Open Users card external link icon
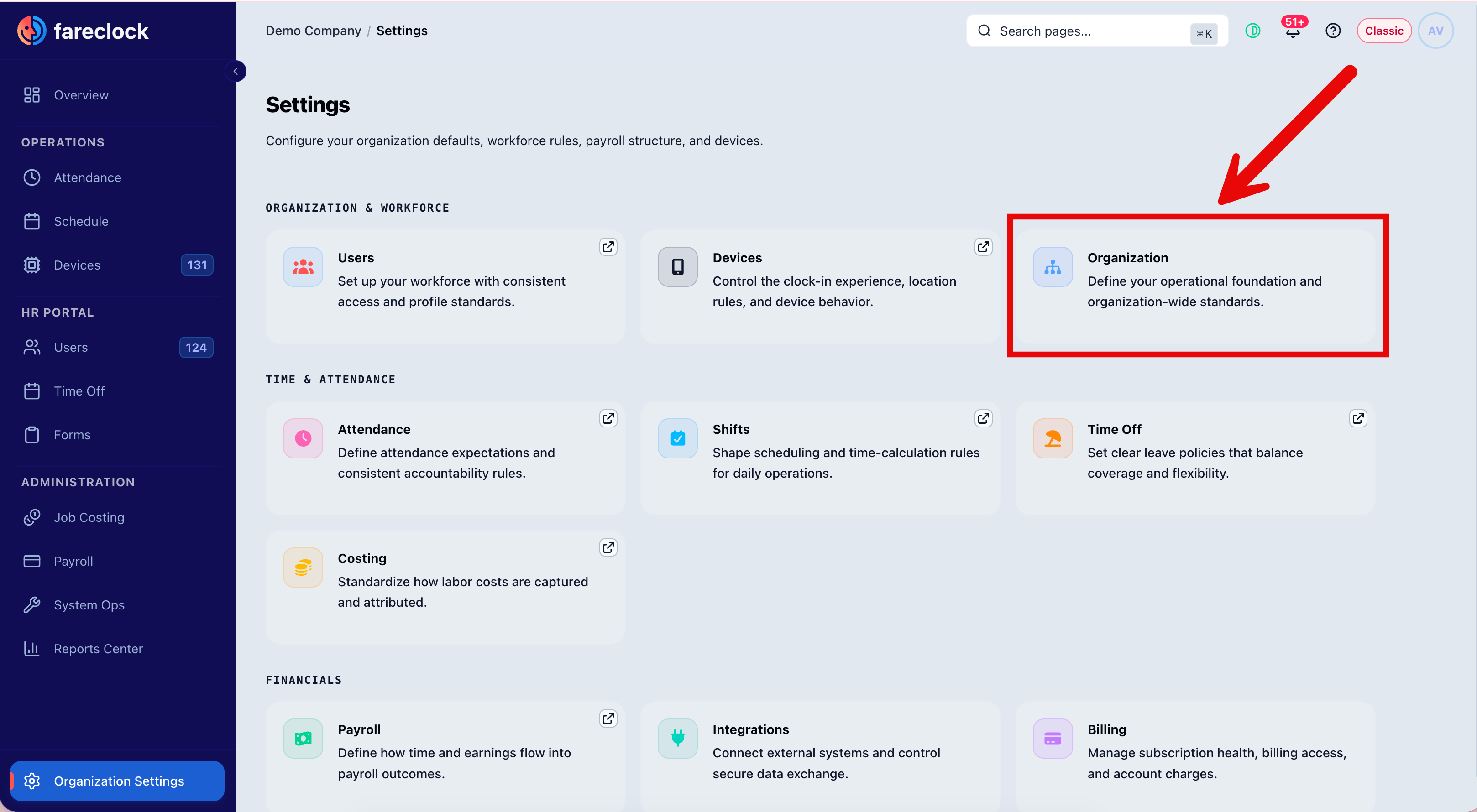The height and width of the screenshot is (812, 1477). click(x=608, y=247)
